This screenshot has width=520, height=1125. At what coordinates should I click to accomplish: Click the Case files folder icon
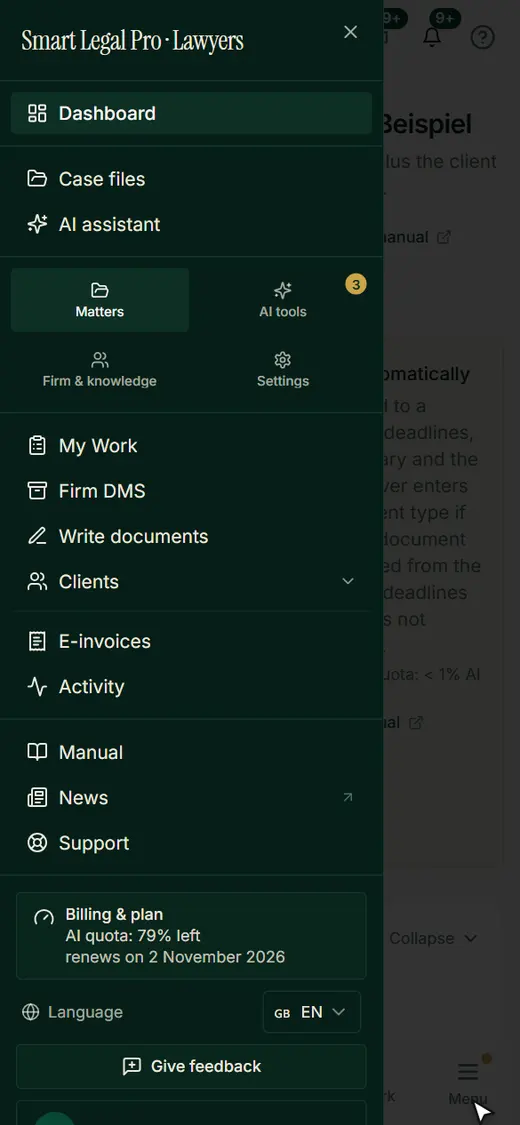pos(37,179)
